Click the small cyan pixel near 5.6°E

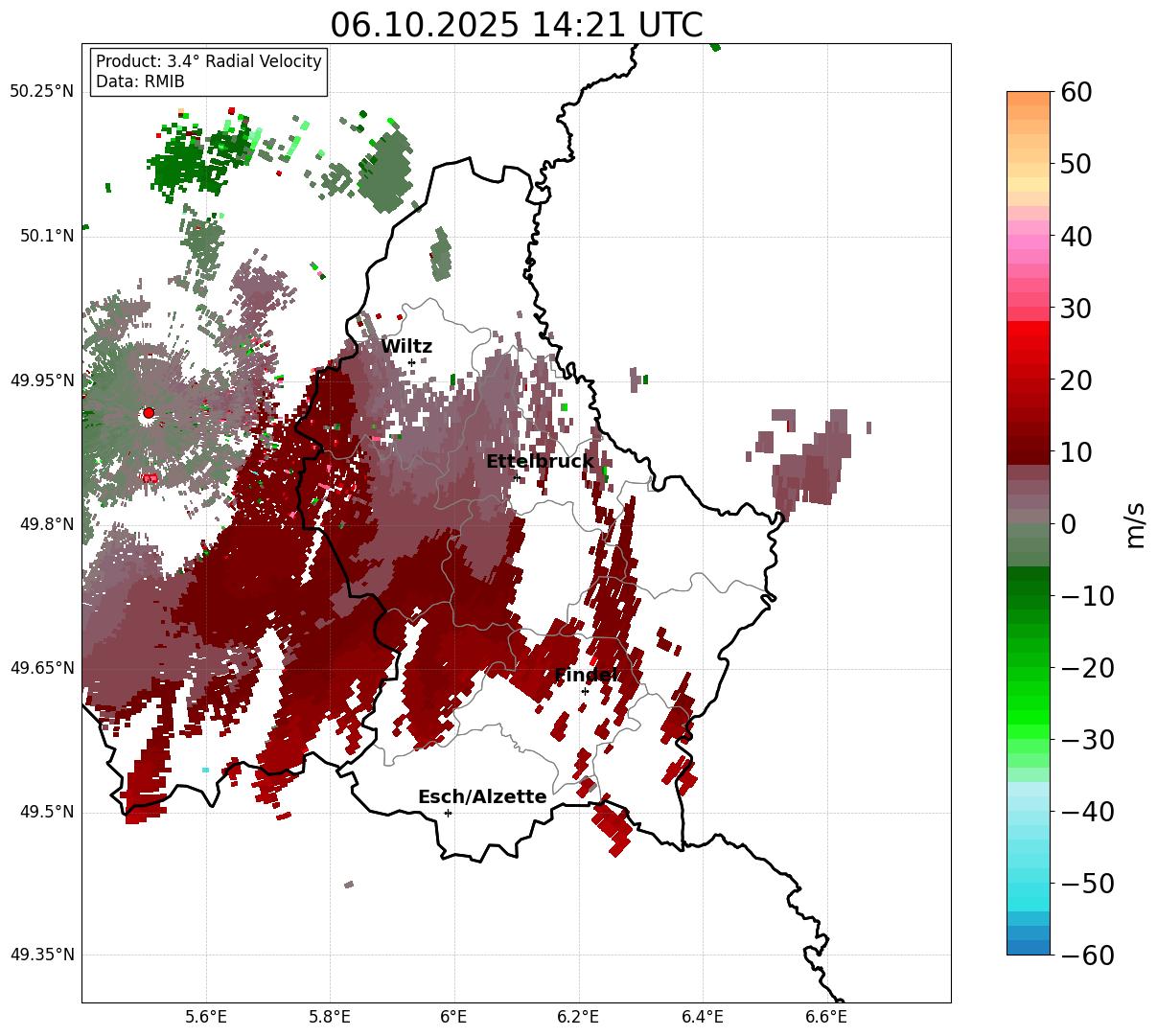pyautogui.click(x=205, y=770)
